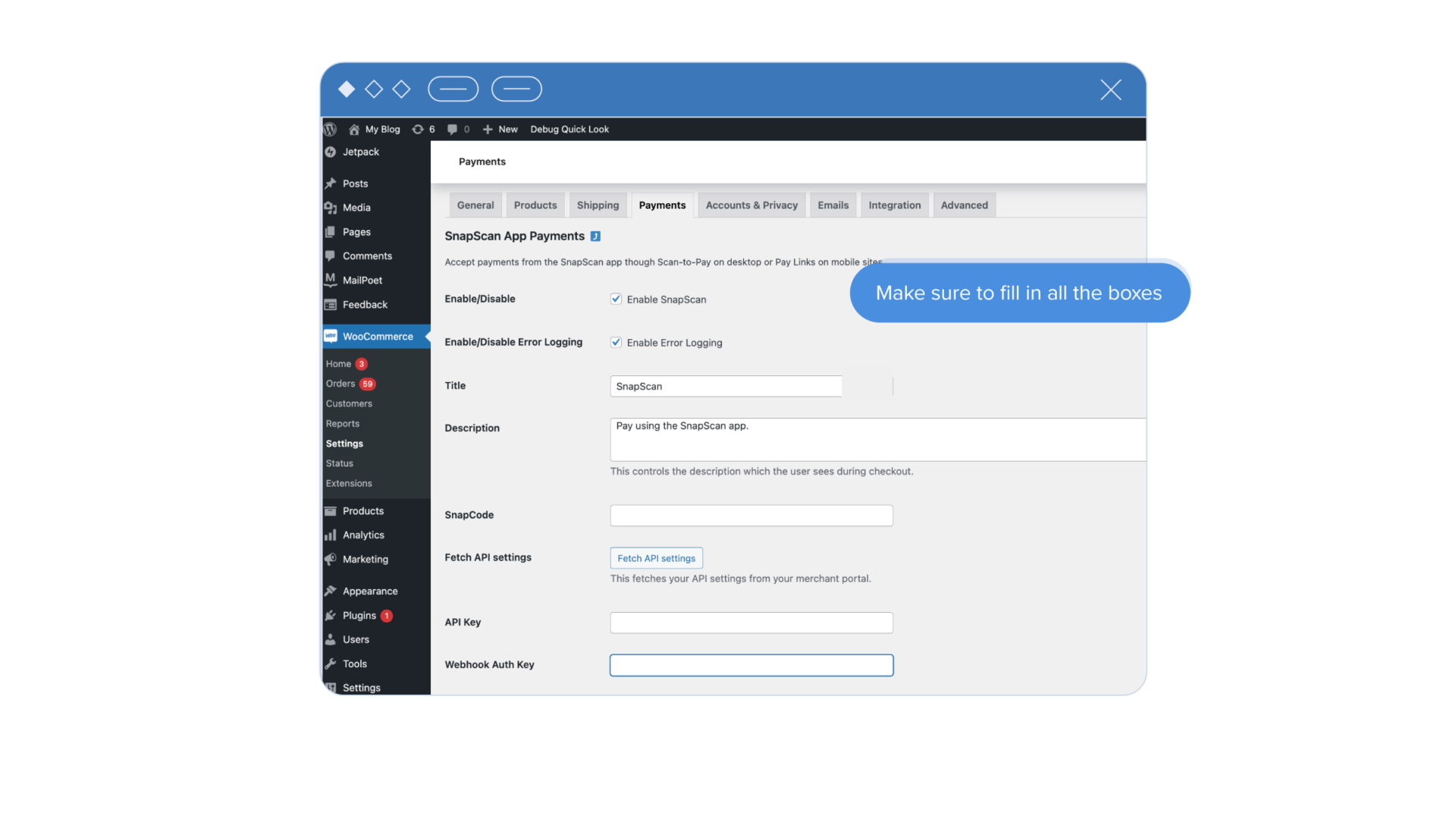Focus the Webhook Auth Key field
Viewport: 1456px width, 819px height.
(x=750, y=665)
